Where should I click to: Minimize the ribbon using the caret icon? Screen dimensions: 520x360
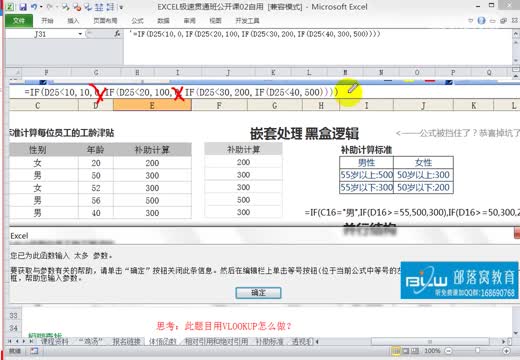[471, 21]
